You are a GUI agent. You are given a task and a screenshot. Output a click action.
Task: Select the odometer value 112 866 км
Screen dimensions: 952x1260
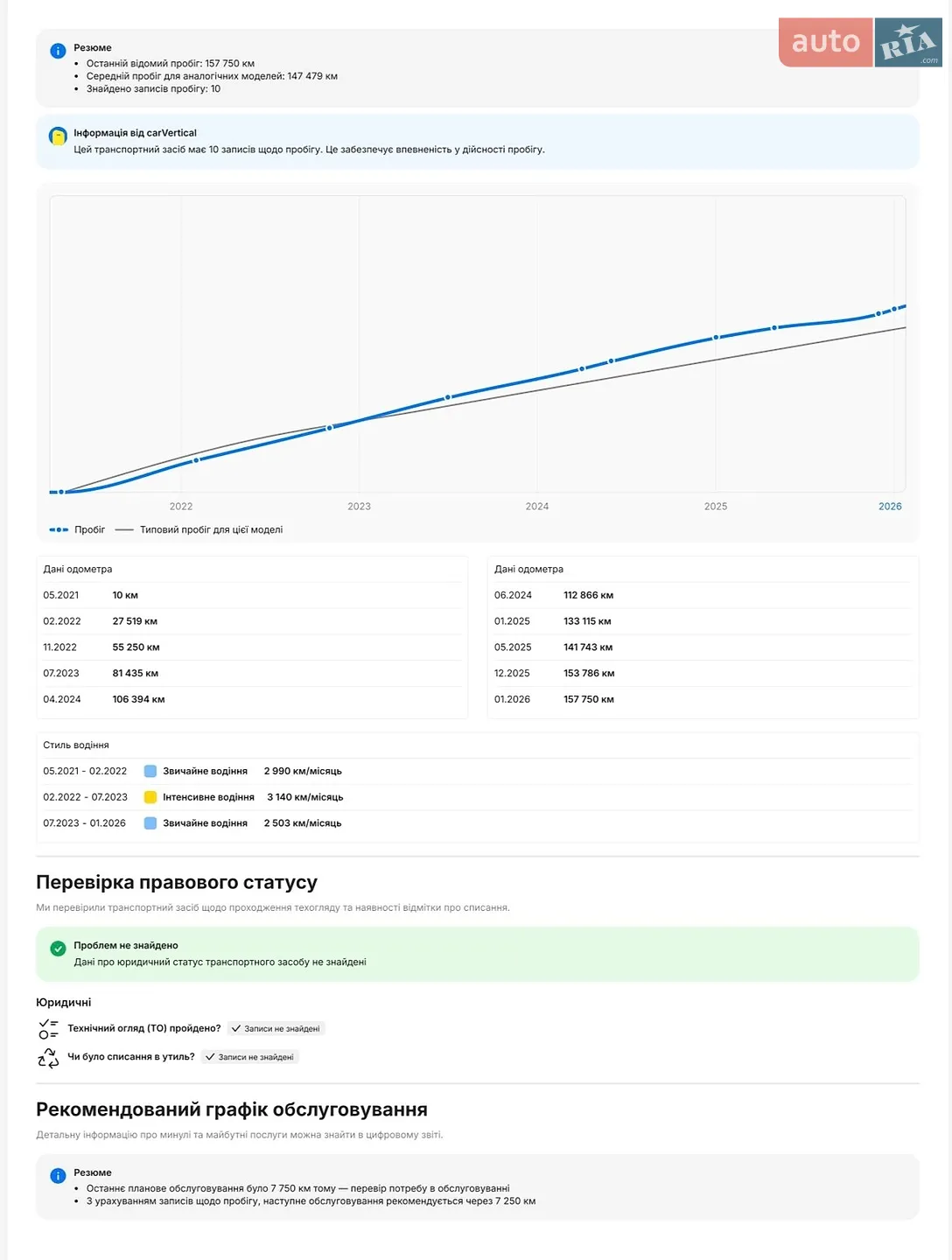tap(588, 595)
